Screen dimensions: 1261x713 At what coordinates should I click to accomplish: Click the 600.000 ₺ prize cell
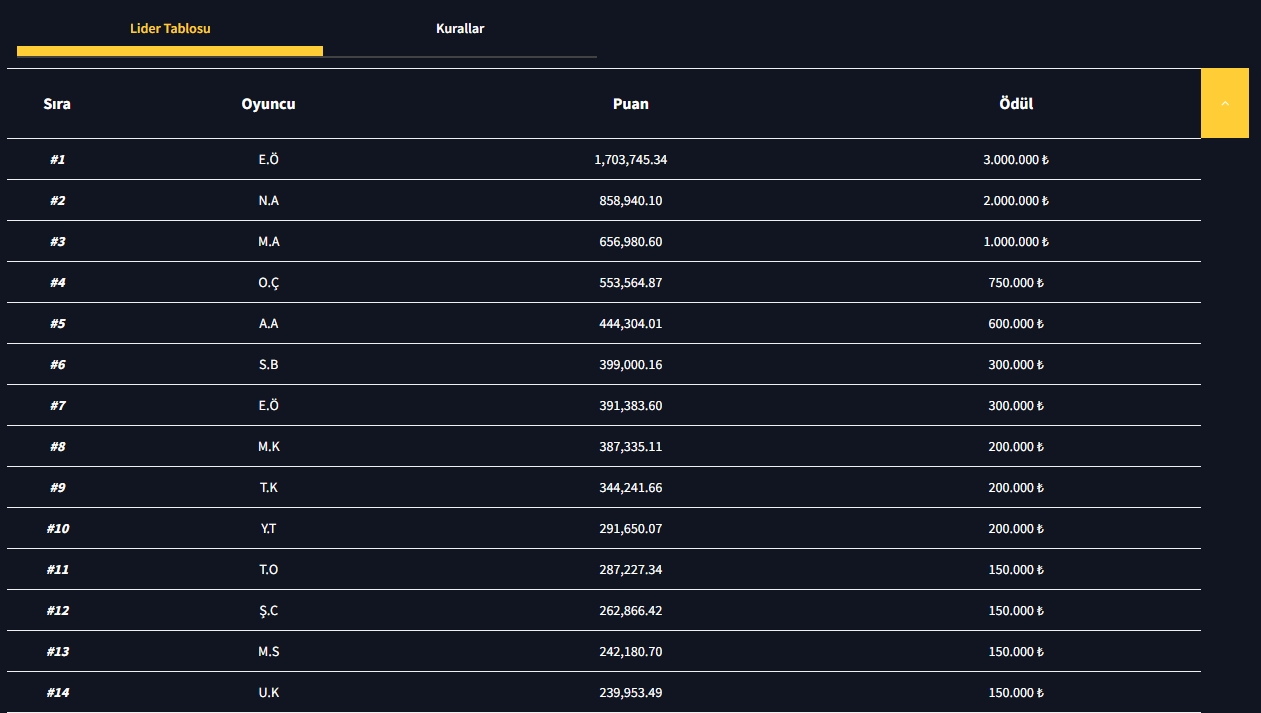[1016, 323]
